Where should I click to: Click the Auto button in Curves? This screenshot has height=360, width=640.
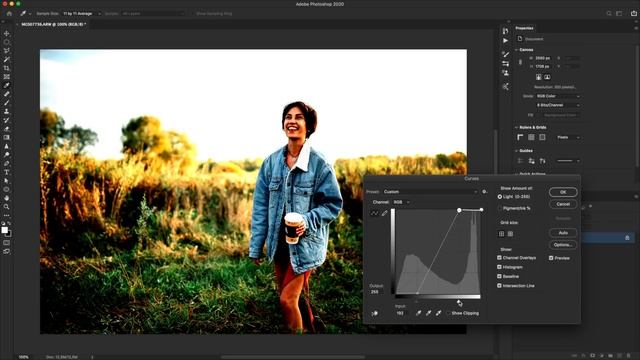point(563,233)
